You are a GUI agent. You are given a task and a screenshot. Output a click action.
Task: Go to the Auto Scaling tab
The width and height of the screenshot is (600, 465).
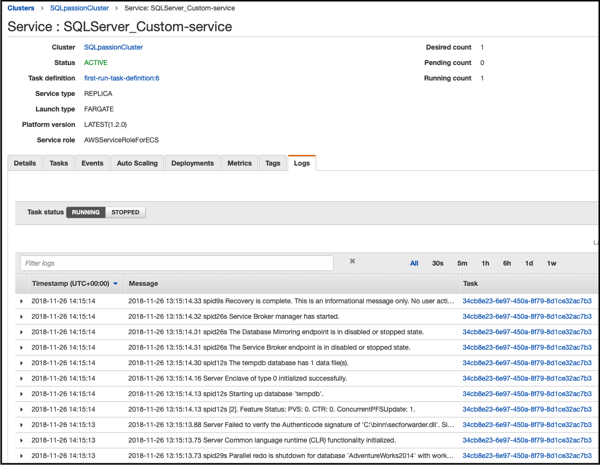(x=137, y=163)
